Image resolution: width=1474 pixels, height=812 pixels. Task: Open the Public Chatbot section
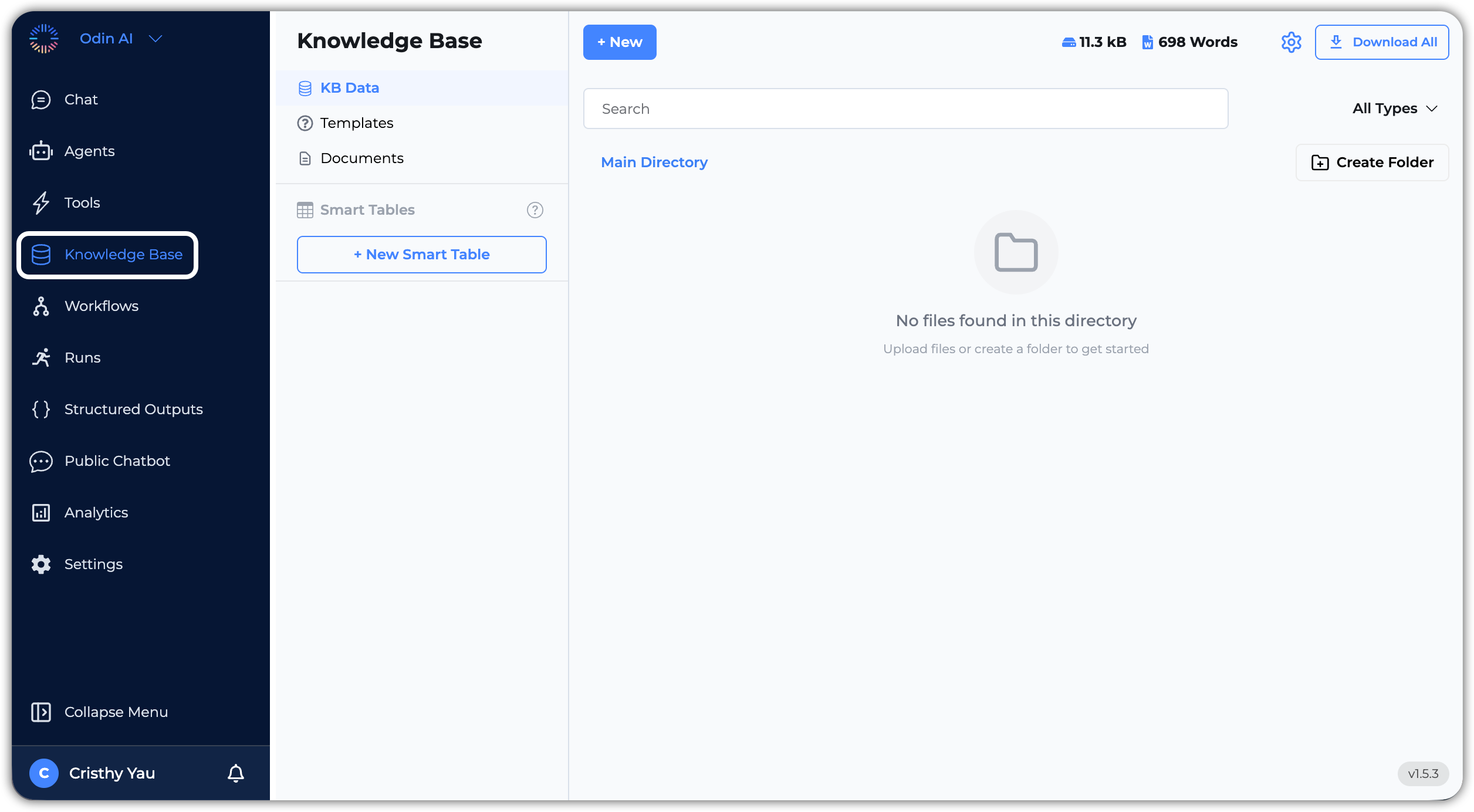(x=117, y=461)
